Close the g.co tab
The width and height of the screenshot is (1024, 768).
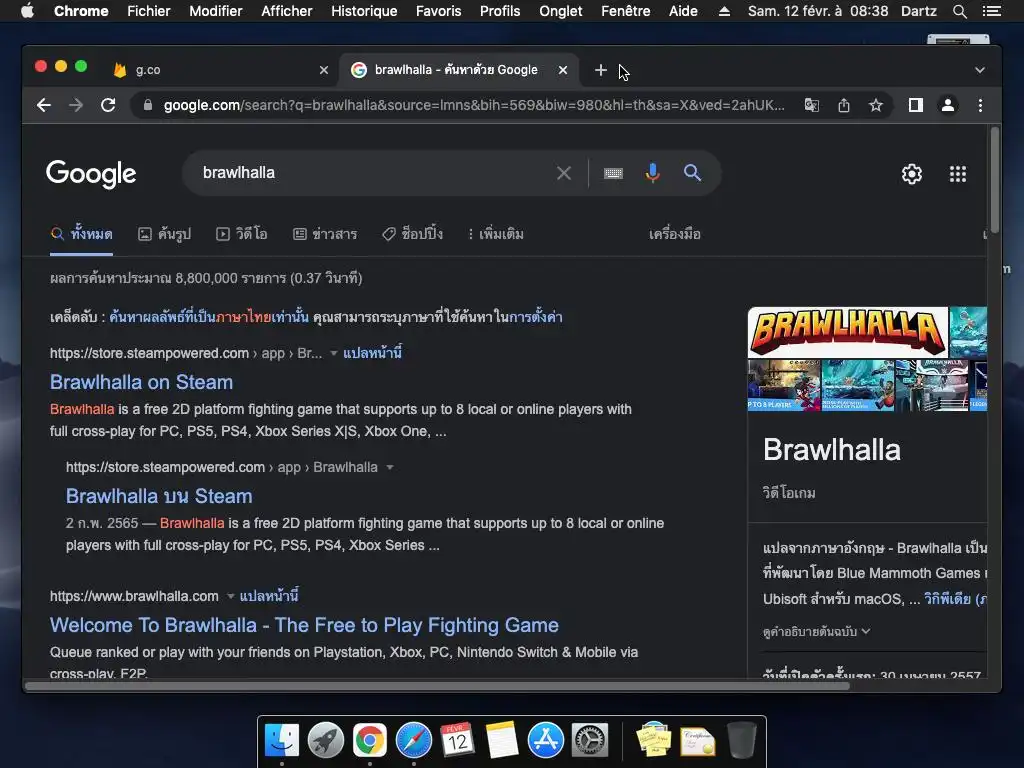click(x=324, y=70)
